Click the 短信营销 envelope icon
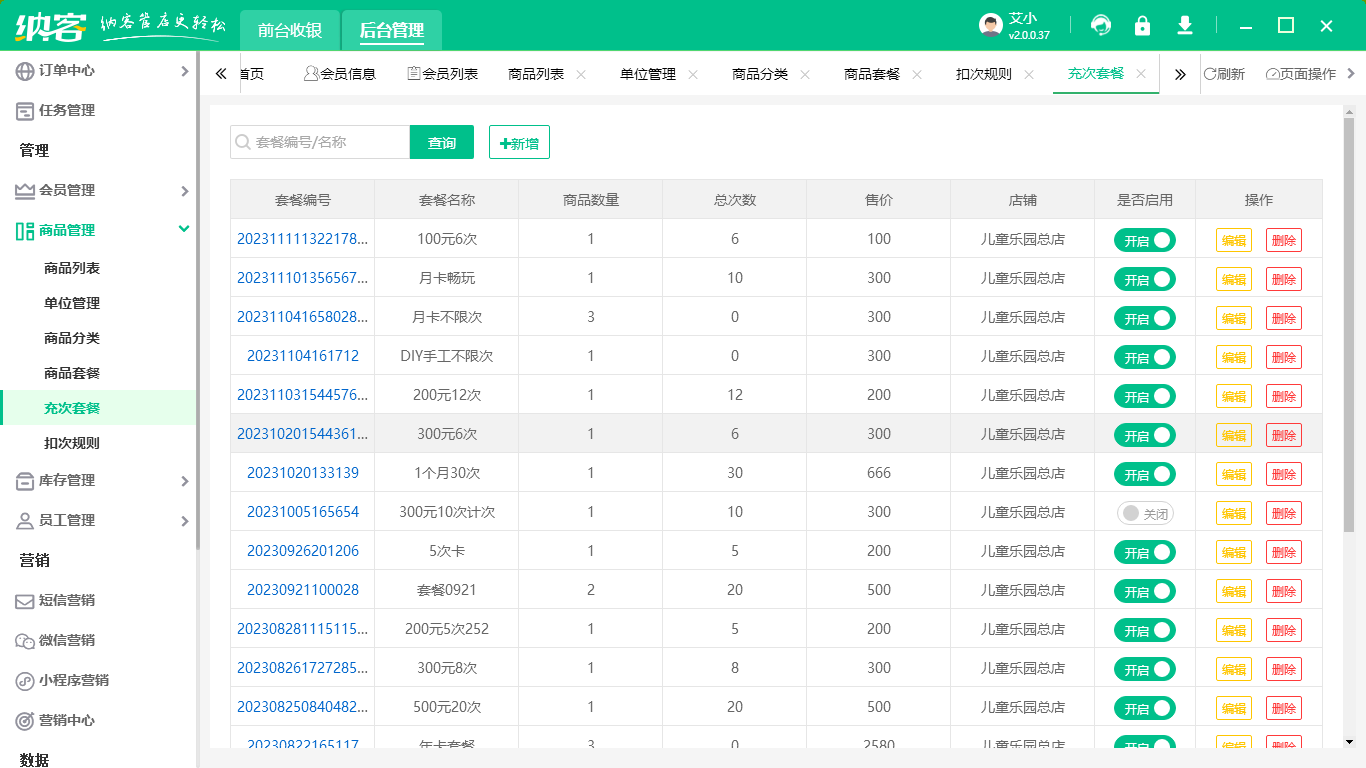The width and height of the screenshot is (1366, 768). click(24, 600)
